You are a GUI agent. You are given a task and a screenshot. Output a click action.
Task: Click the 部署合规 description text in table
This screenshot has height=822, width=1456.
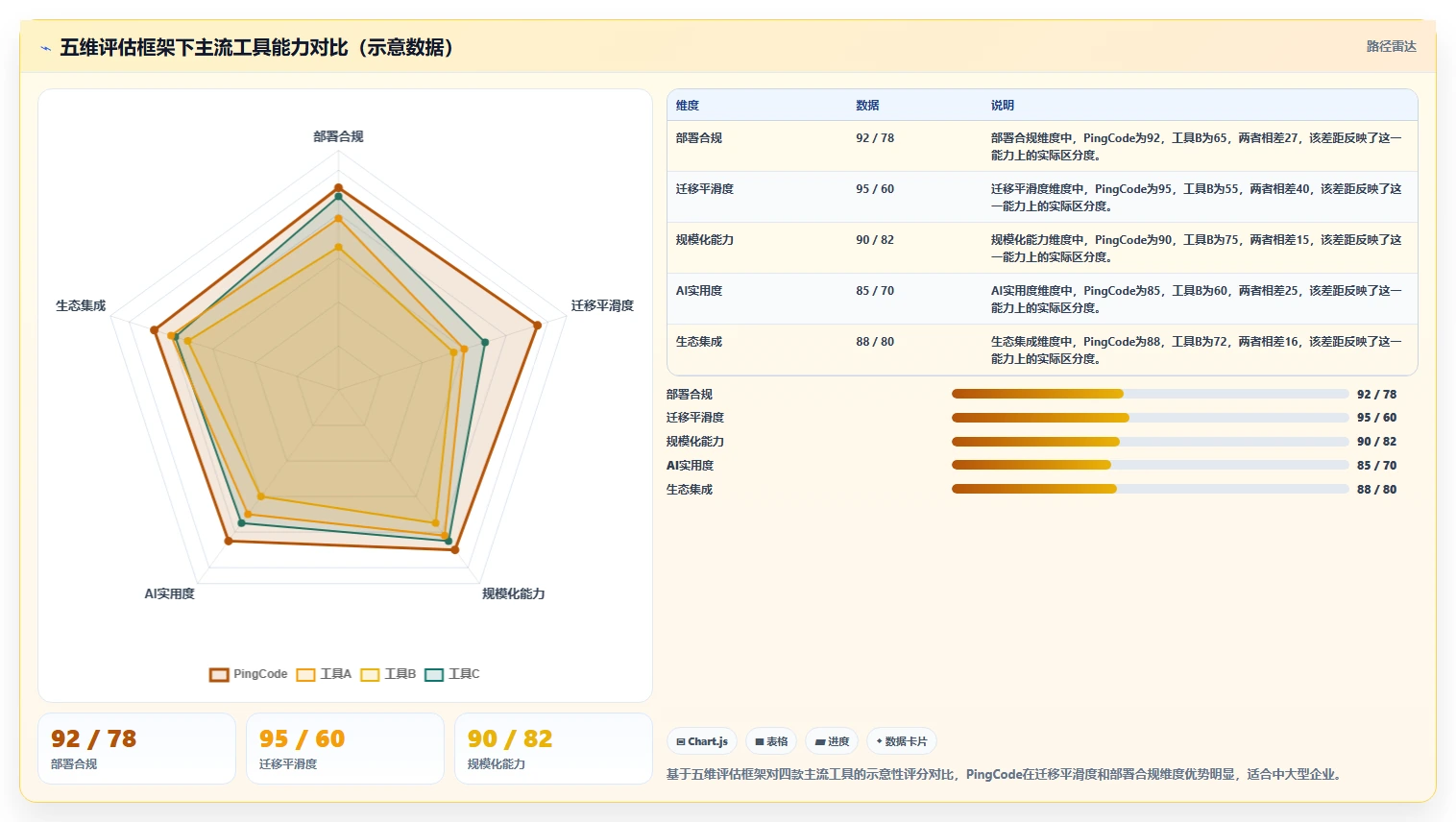coord(1197,147)
